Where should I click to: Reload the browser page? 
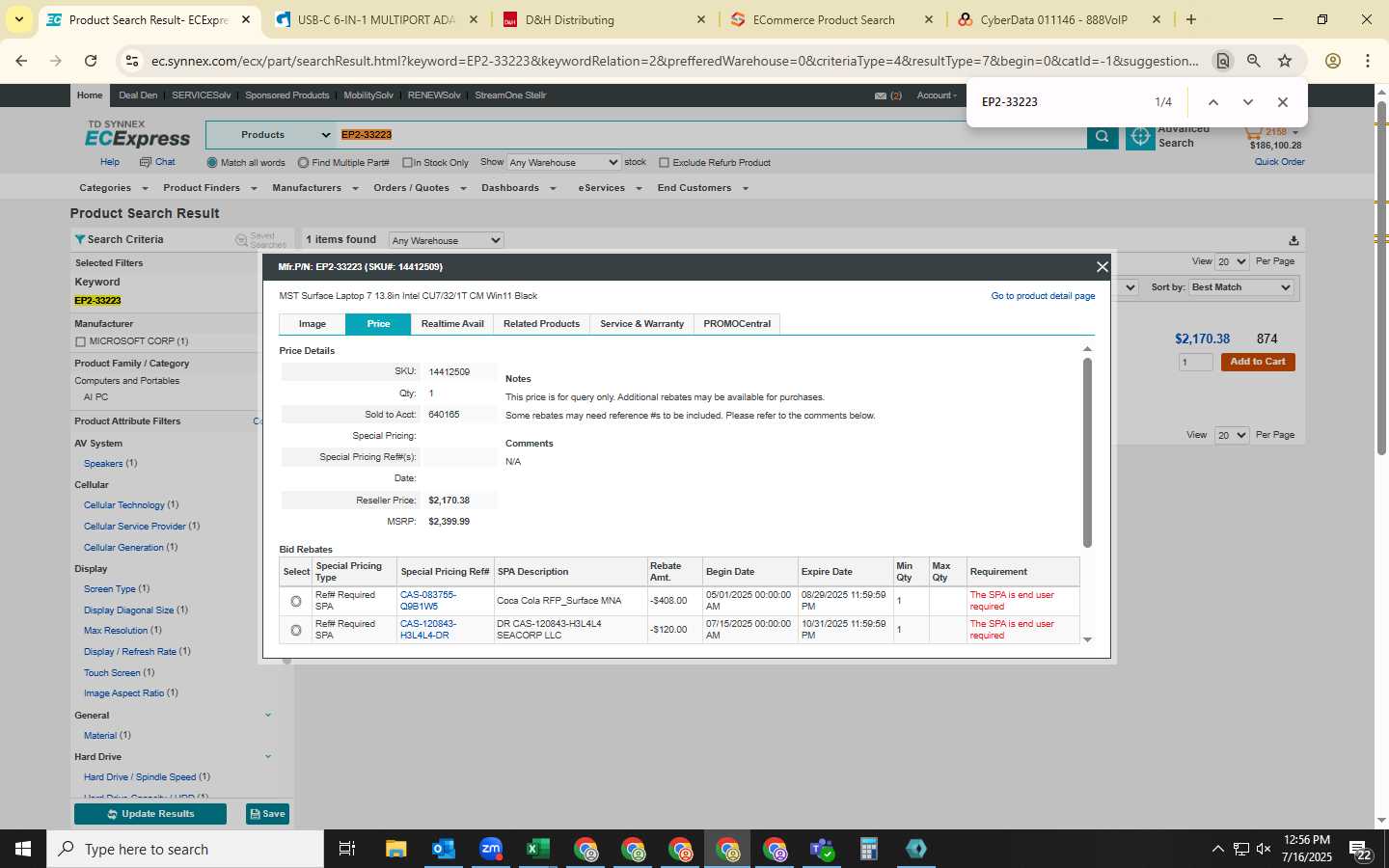pyautogui.click(x=91, y=61)
